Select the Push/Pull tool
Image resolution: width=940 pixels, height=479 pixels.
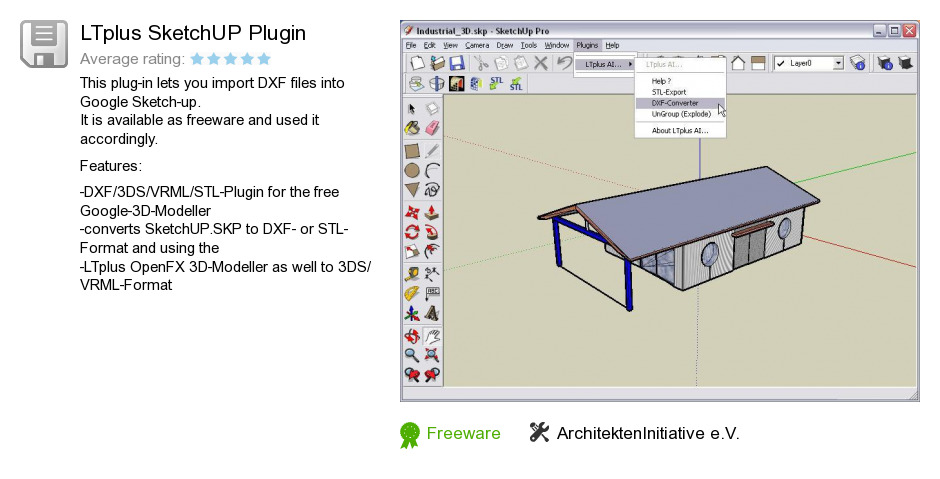[x=432, y=212]
